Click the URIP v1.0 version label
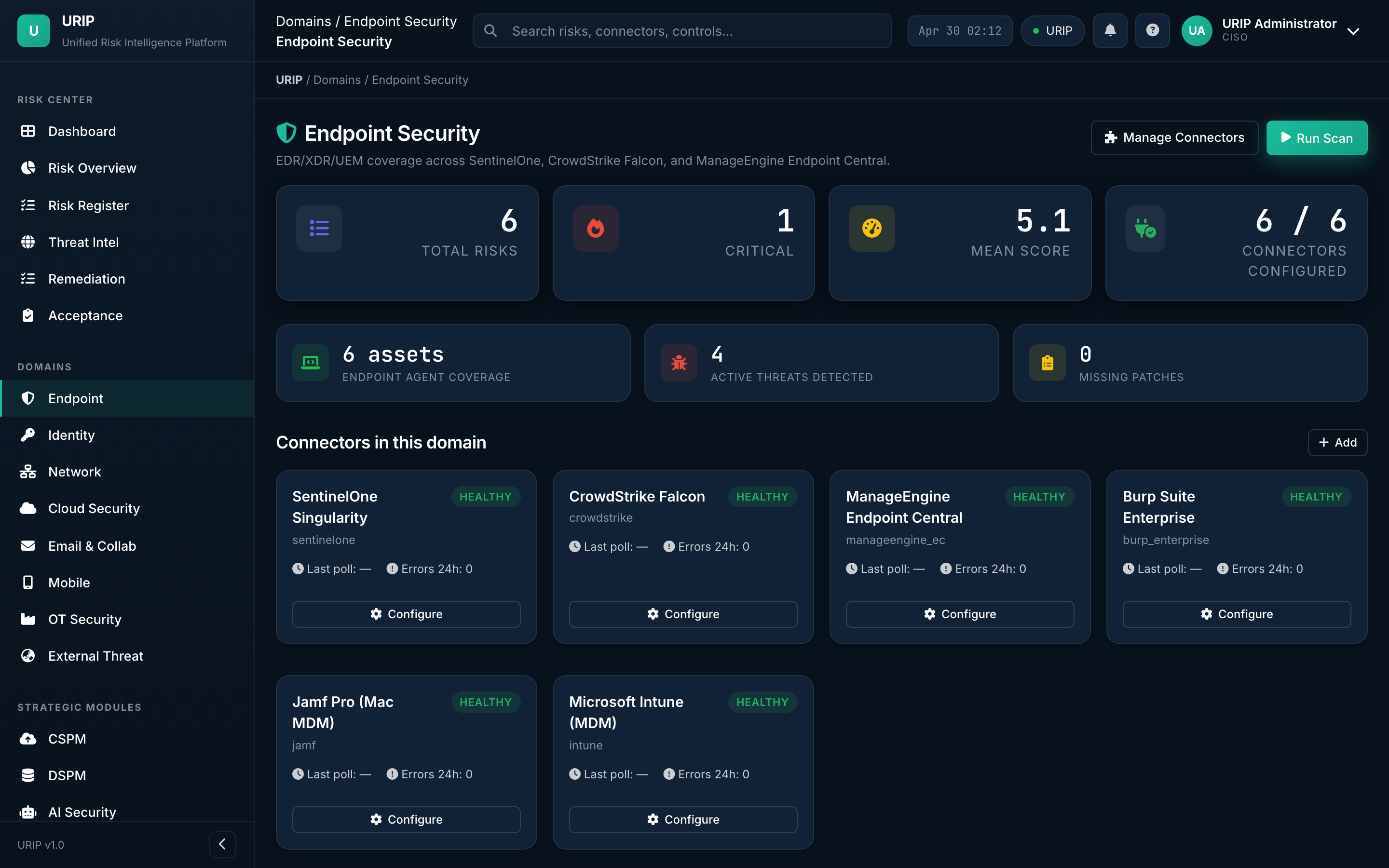Viewport: 1389px width, 868px height. tap(41, 844)
